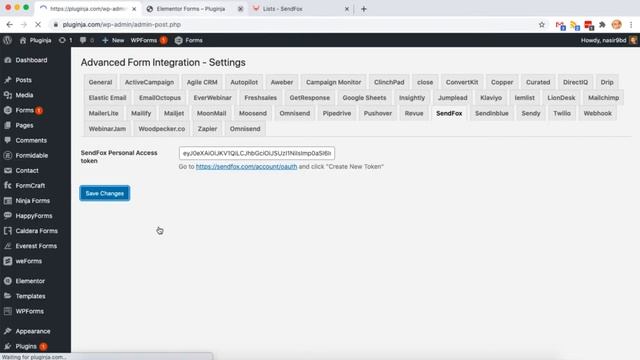This screenshot has width=640, height=360.
Task: Open the Aweber settings tab
Action: pos(282,82)
